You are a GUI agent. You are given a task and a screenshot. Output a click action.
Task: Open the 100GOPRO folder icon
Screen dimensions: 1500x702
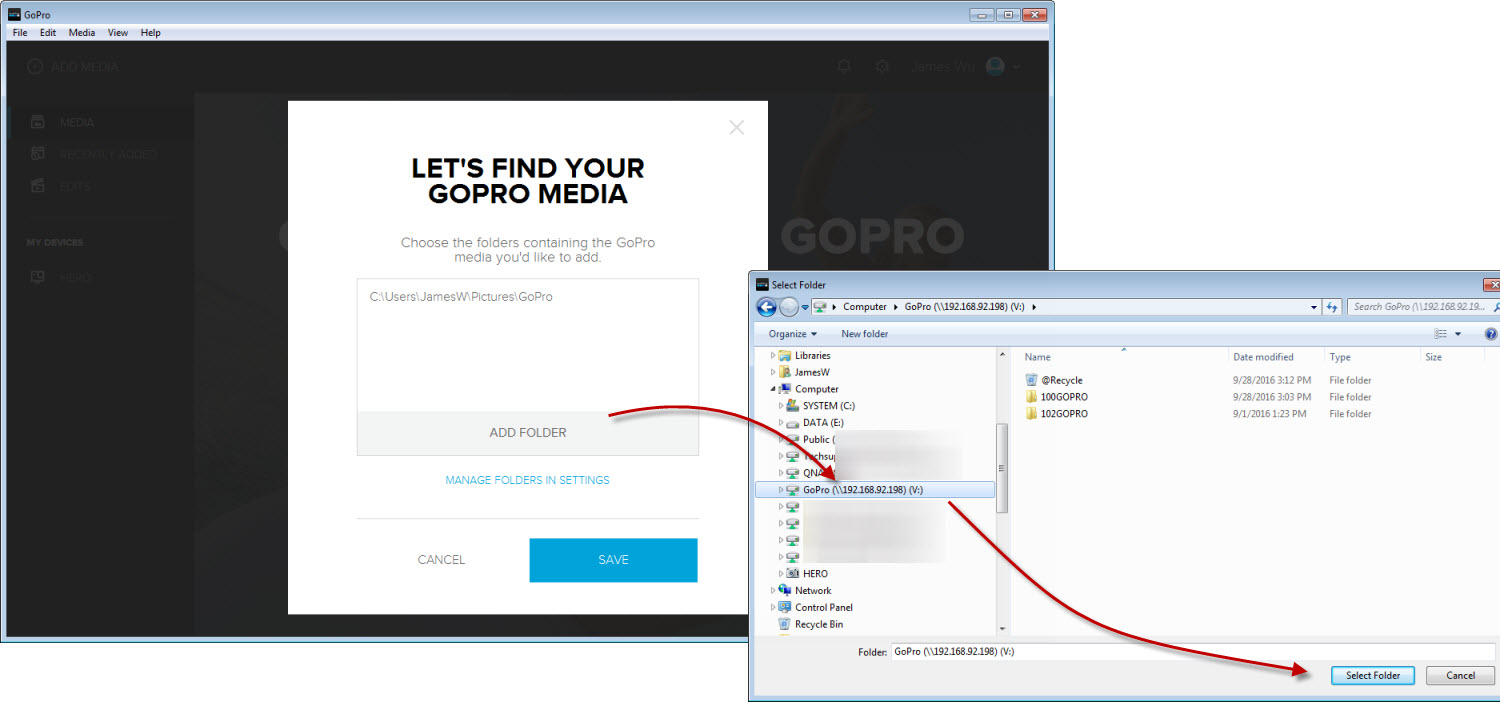click(1032, 397)
